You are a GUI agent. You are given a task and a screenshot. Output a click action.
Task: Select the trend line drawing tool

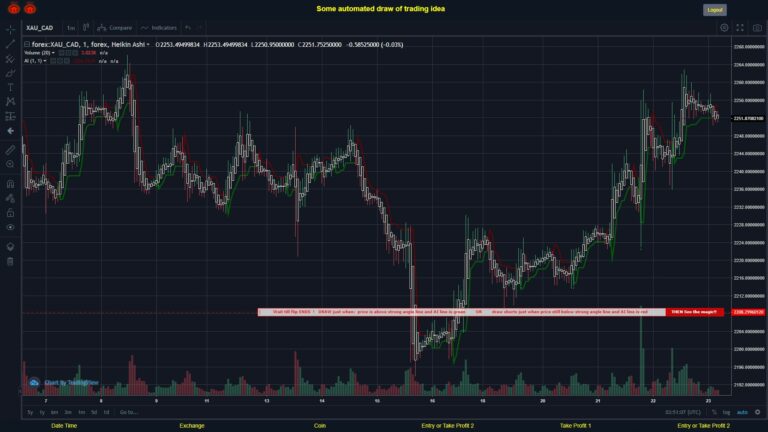(x=10, y=44)
